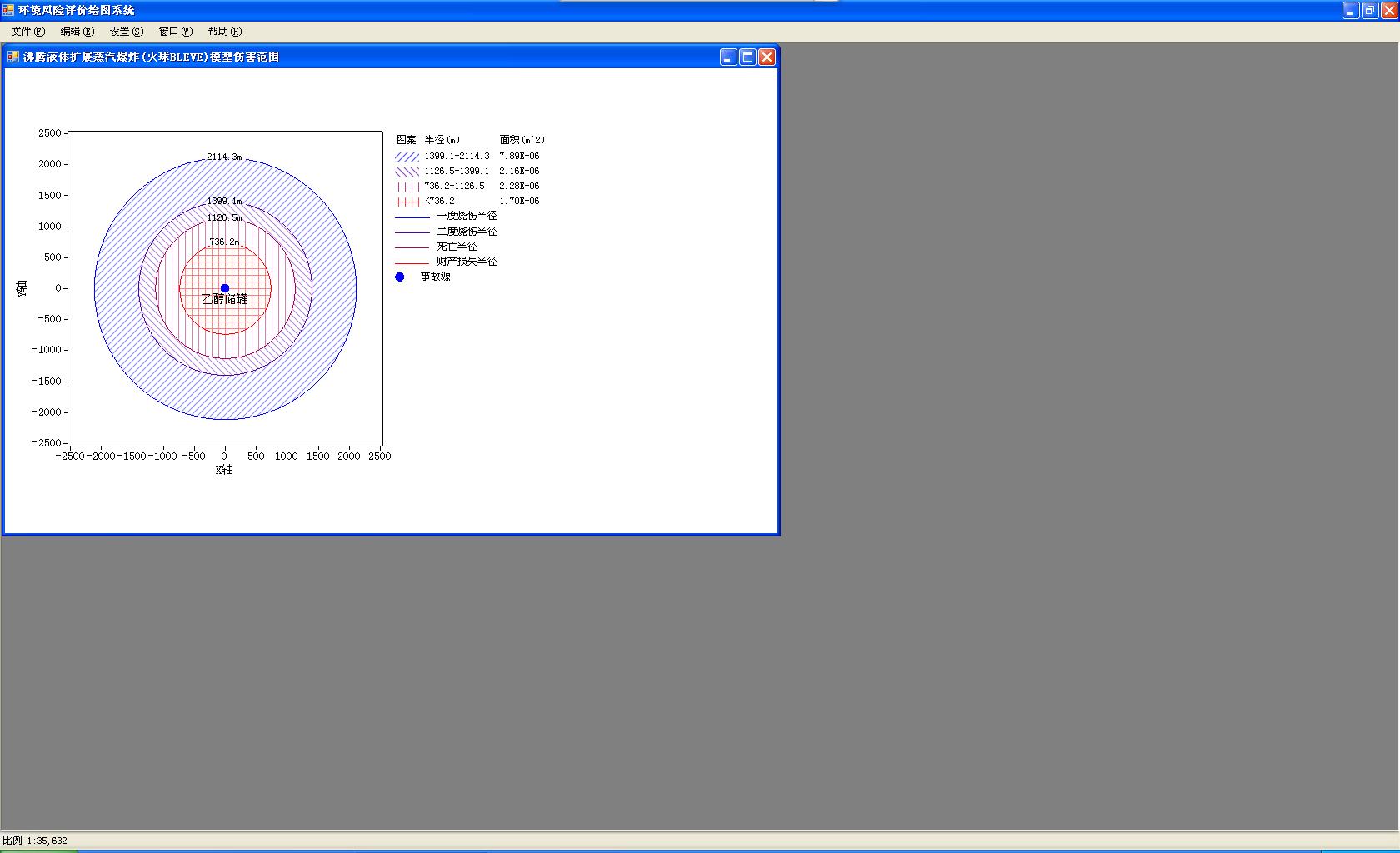The height and width of the screenshot is (853, 1400).
Task: Open the 帮助(H) menu
Action: [225, 32]
